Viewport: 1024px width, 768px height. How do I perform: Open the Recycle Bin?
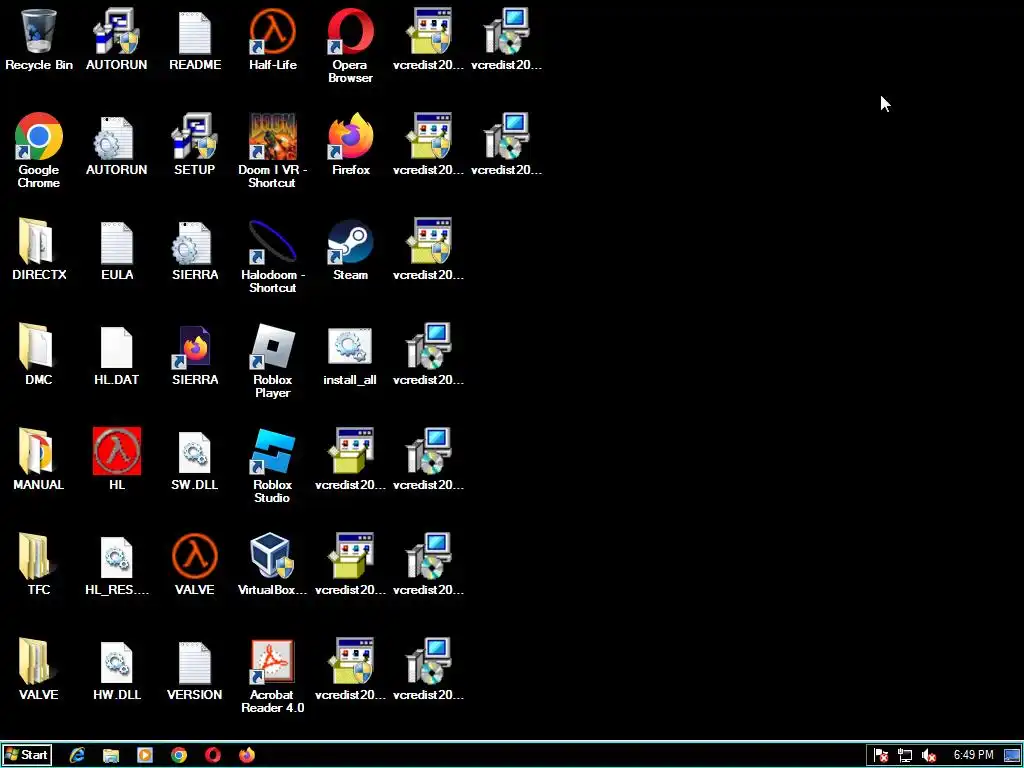coord(39,39)
